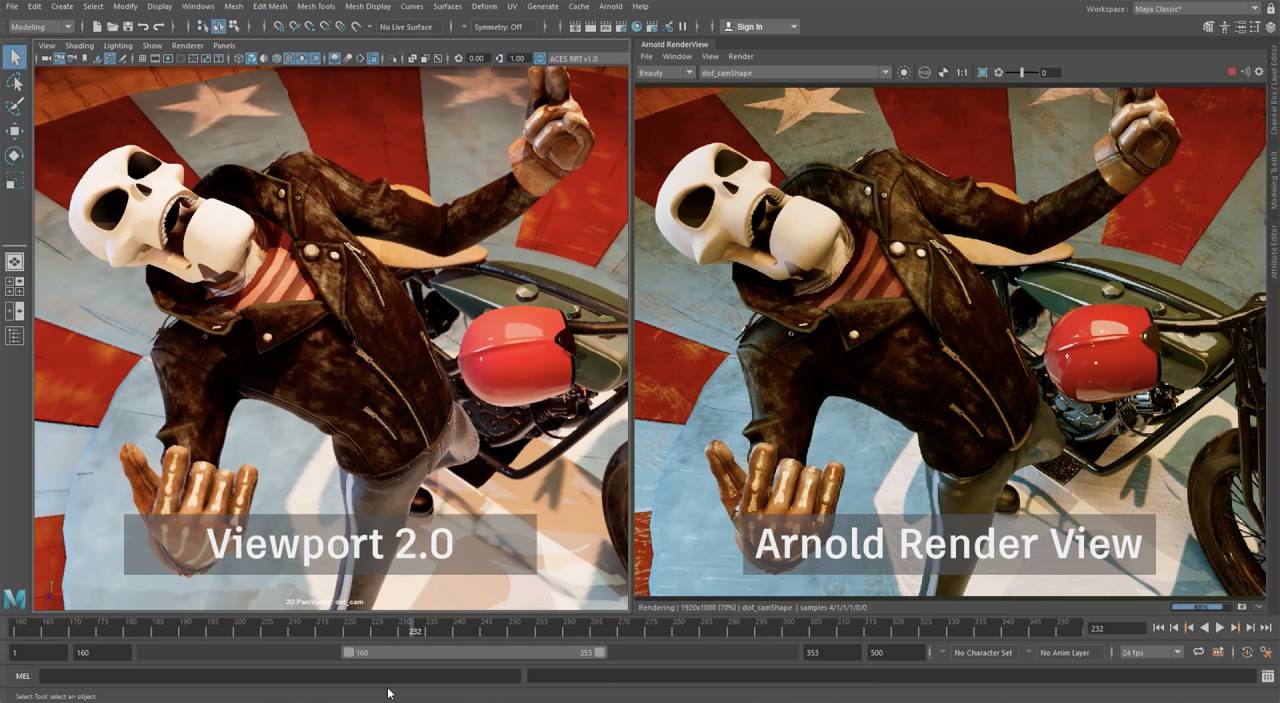Select the Select Tool in the left toolbox
The image size is (1280, 703).
(x=14, y=57)
